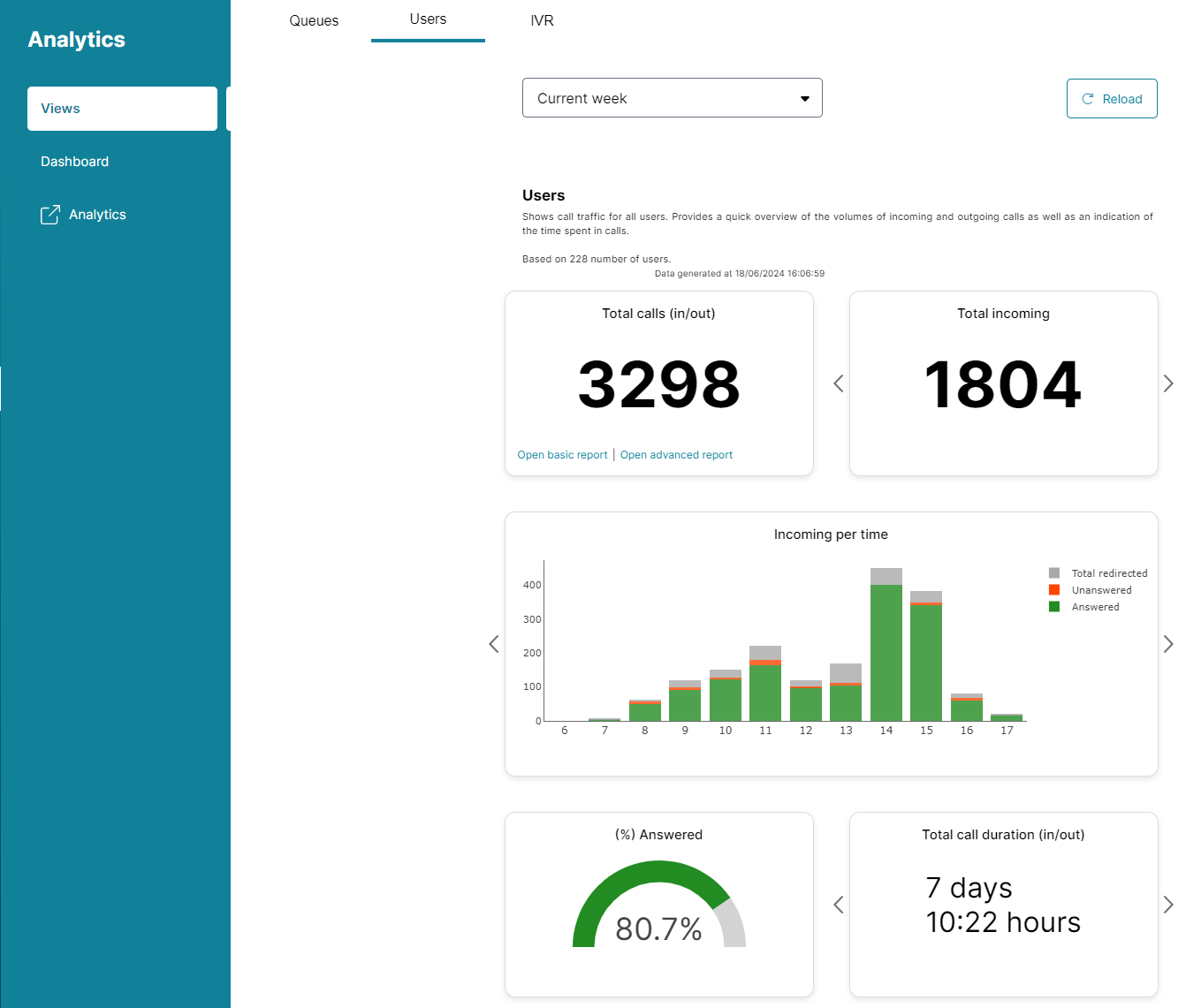Click left chevron beside Total call duration
The width and height of the screenshot is (1186, 1008).
tap(839, 905)
